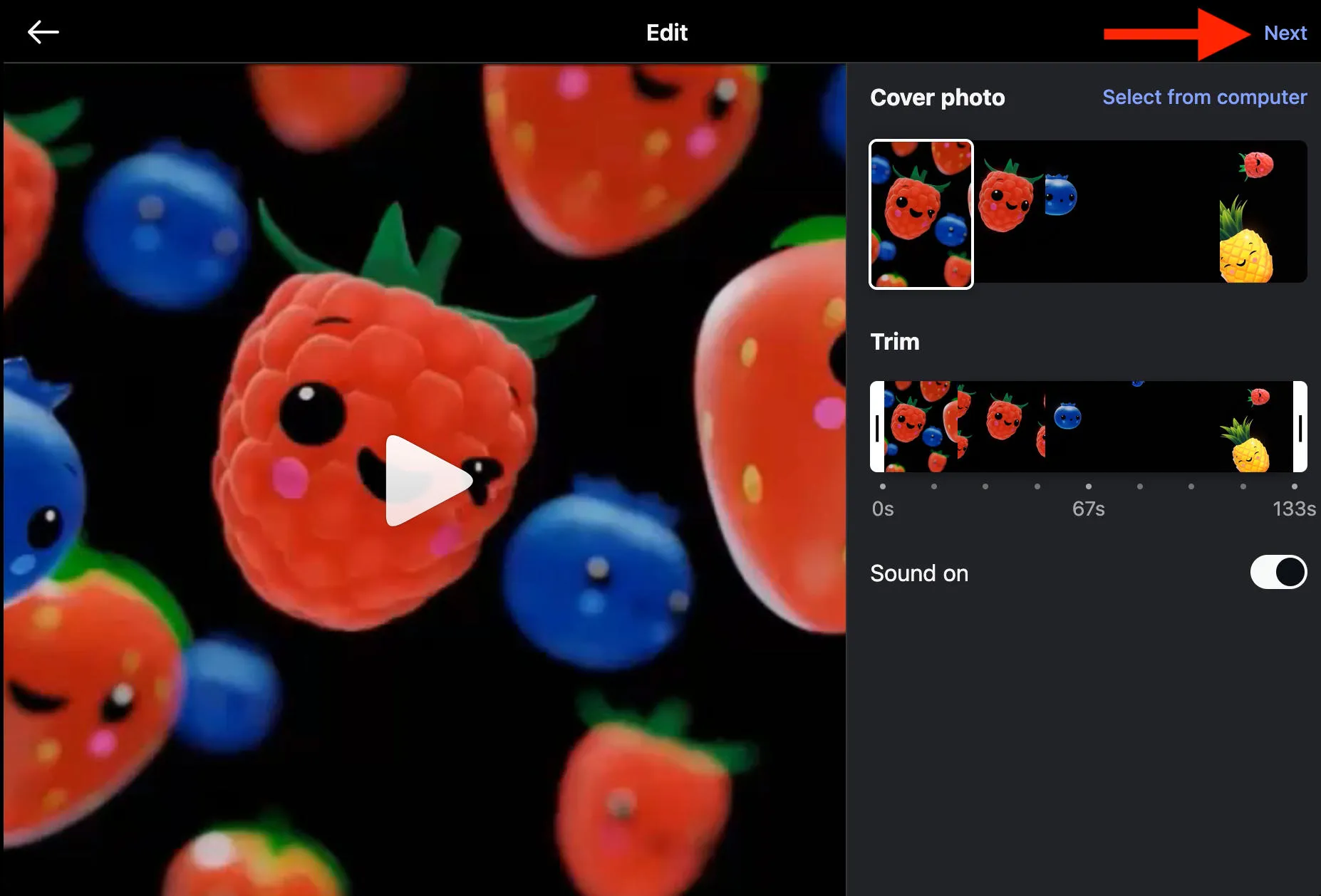Toggle the Sound on switch

pyautogui.click(x=1278, y=573)
